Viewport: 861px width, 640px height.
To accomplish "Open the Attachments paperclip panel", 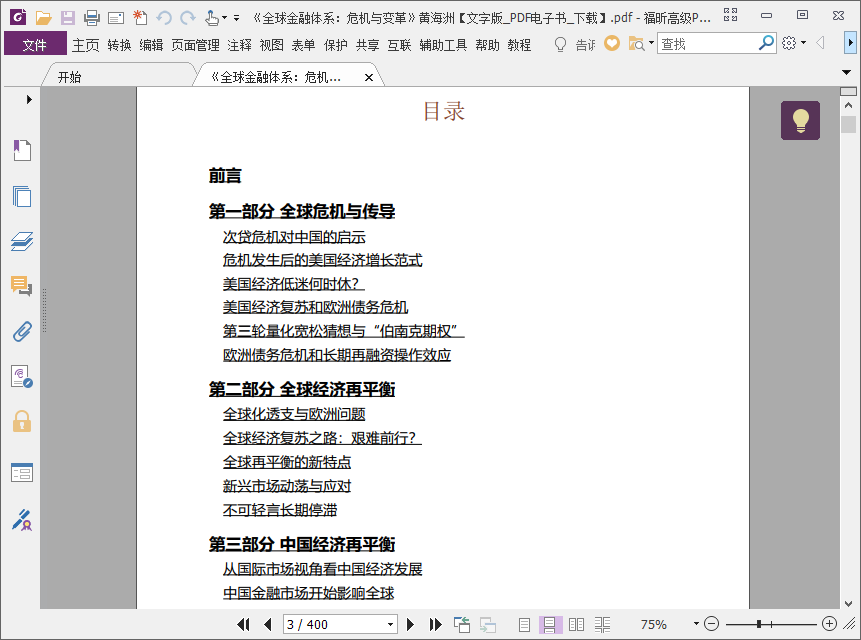I will pyautogui.click(x=22, y=332).
